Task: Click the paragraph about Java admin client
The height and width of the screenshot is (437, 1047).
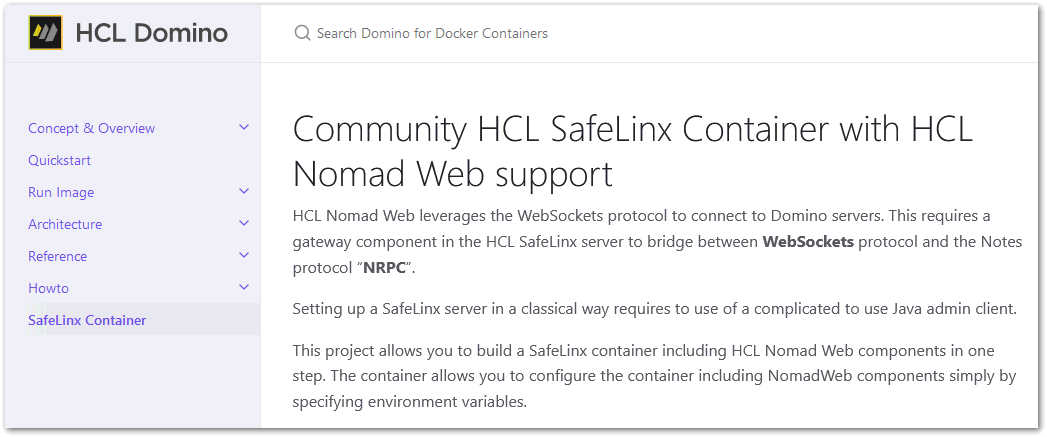Action: point(654,308)
